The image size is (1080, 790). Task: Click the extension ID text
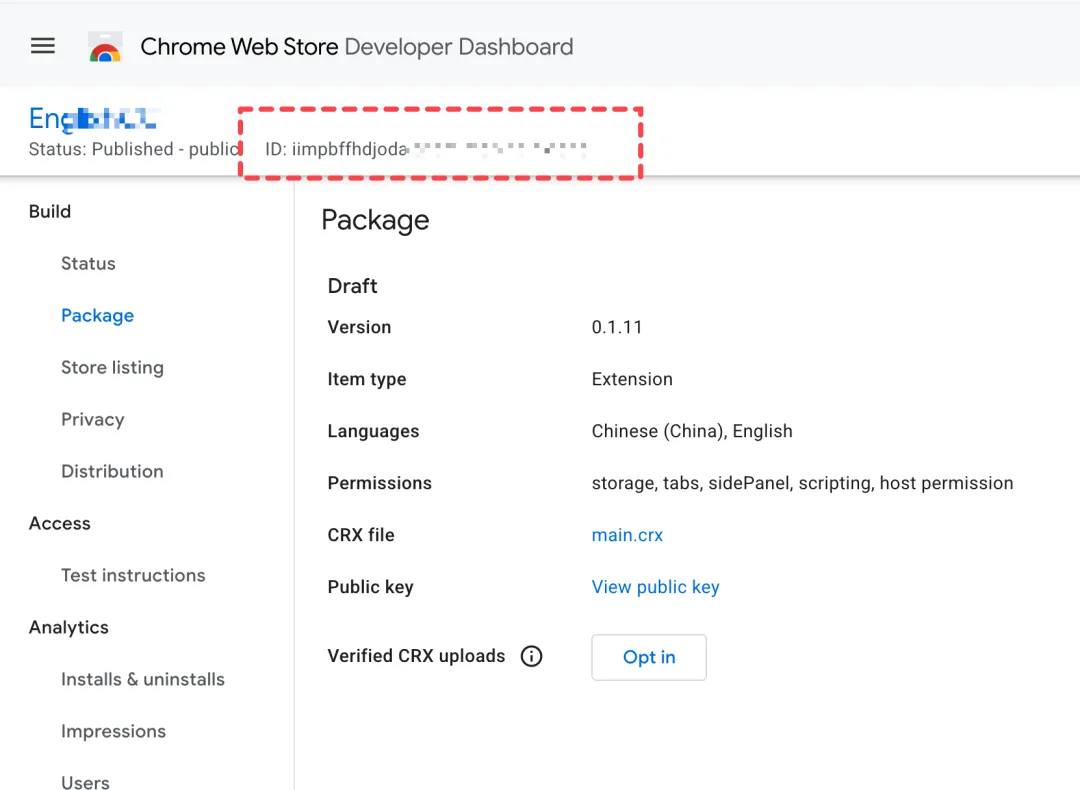[x=426, y=149]
